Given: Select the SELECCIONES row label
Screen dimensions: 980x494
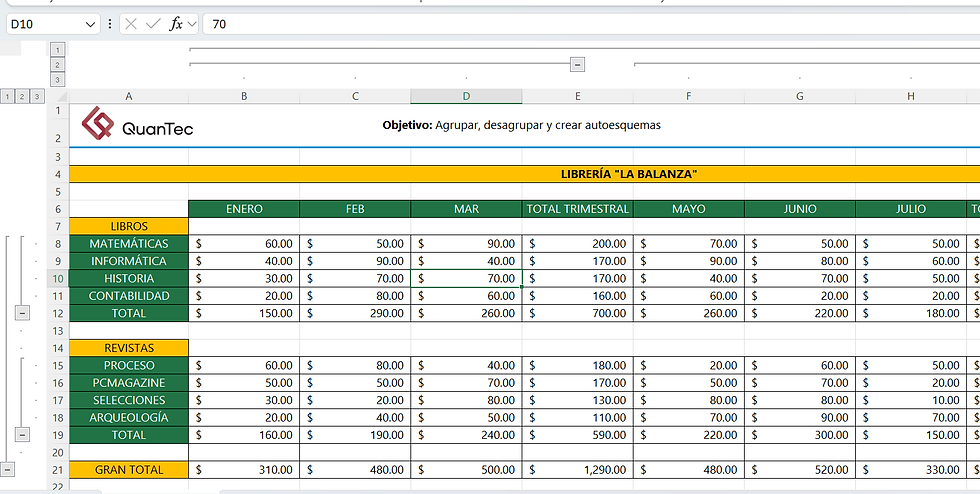Looking at the screenshot, I should pyautogui.click(x=129, y=400).
